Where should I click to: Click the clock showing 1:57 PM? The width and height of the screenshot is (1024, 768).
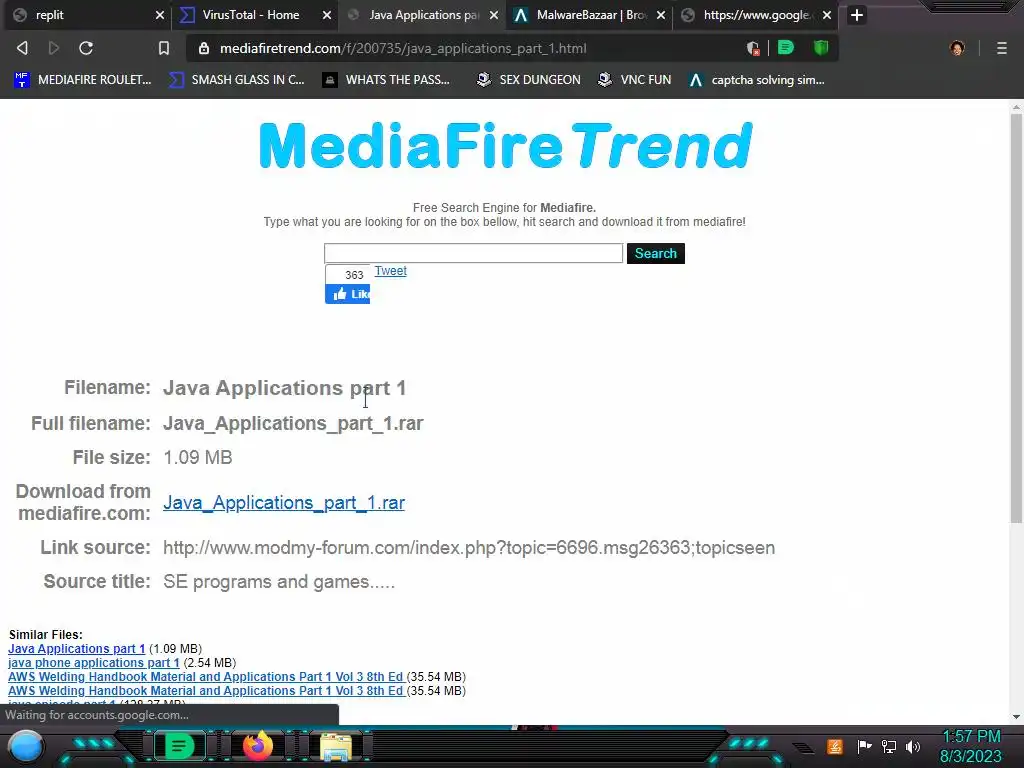pyautogui.click(x=971, y=737)
